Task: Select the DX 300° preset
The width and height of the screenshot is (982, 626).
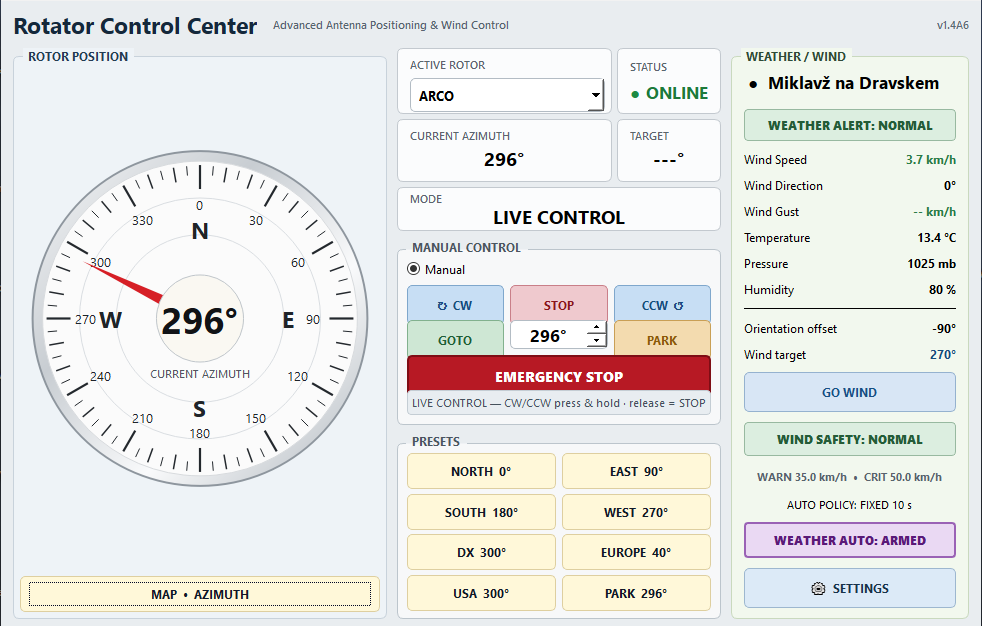Action: [481, 552]
